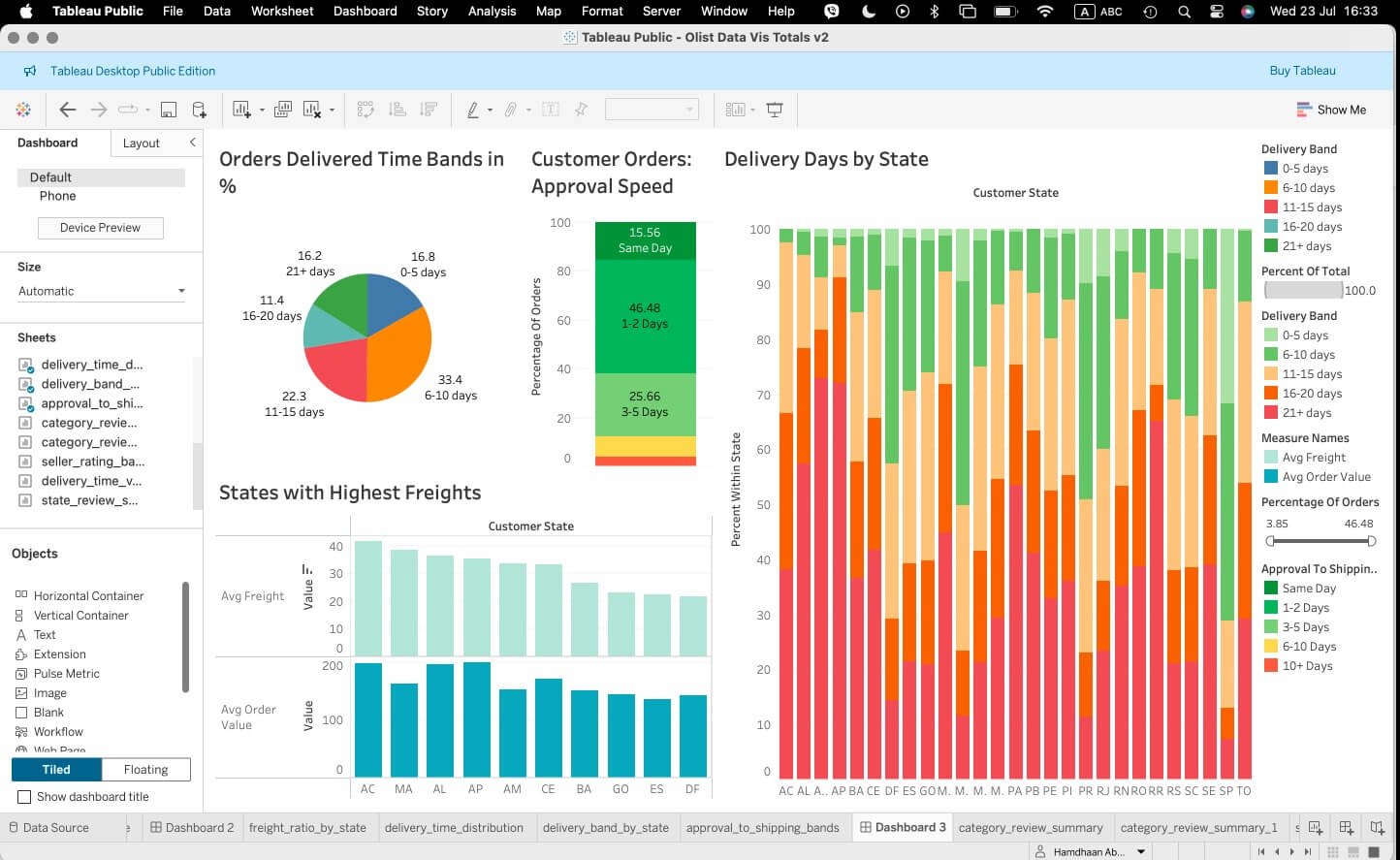
Task: Select delivery_time_d... sheet in Sheets list
Action: click(91, 365)
